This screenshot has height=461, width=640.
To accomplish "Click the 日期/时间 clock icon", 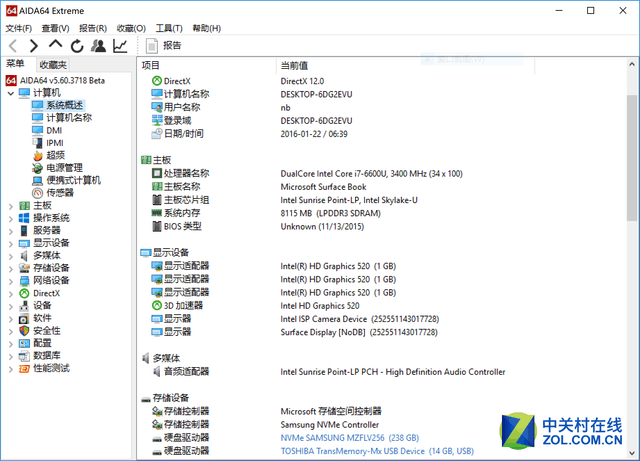I will pyautogui.click(x=157, y=134).
